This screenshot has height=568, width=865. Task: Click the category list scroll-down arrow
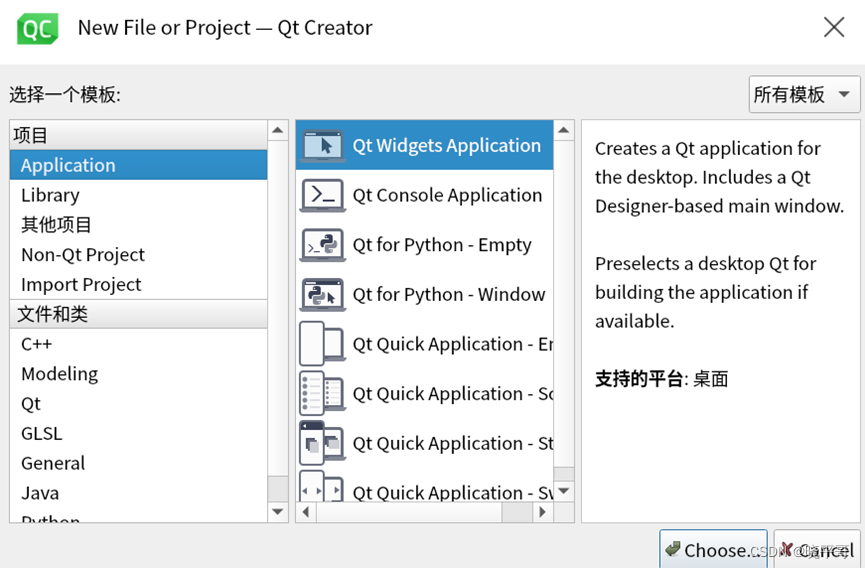pos(277,512)
